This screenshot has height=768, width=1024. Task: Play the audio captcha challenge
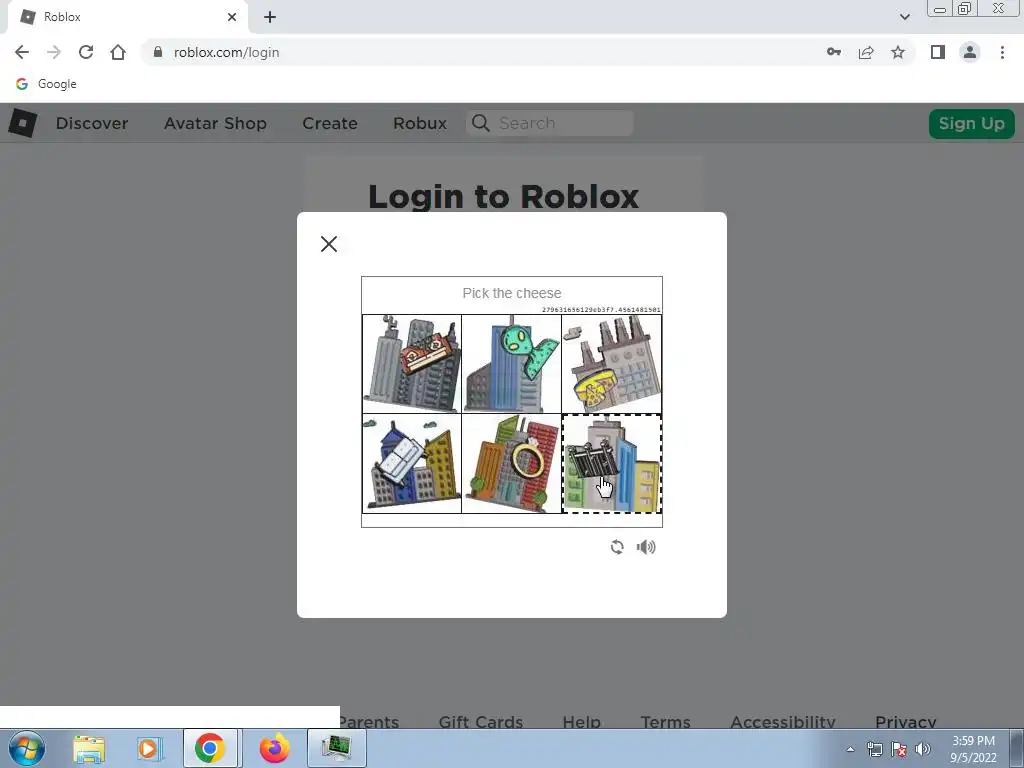646,547
